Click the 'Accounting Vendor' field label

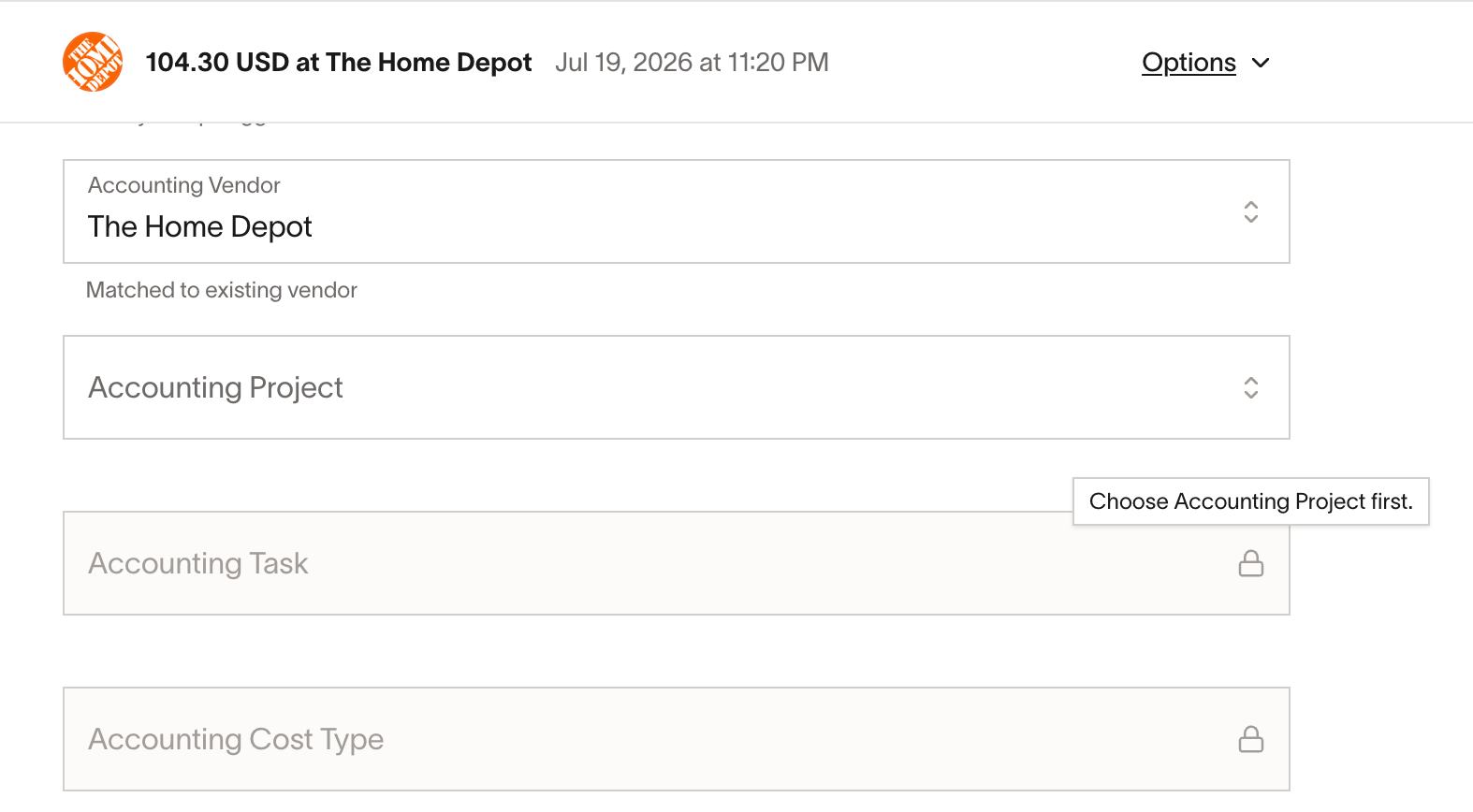pos(184,185)
